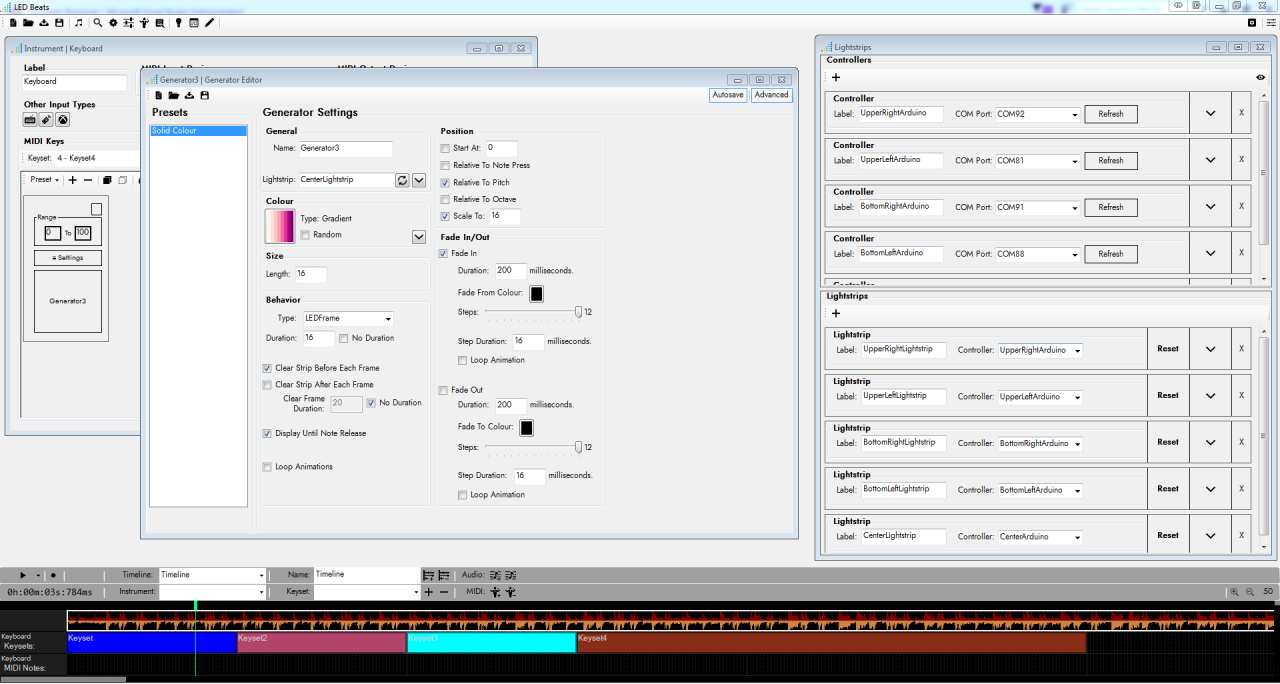
Task: Click open folder icon in Generator Editor toolbar
Action: (173, 96)
